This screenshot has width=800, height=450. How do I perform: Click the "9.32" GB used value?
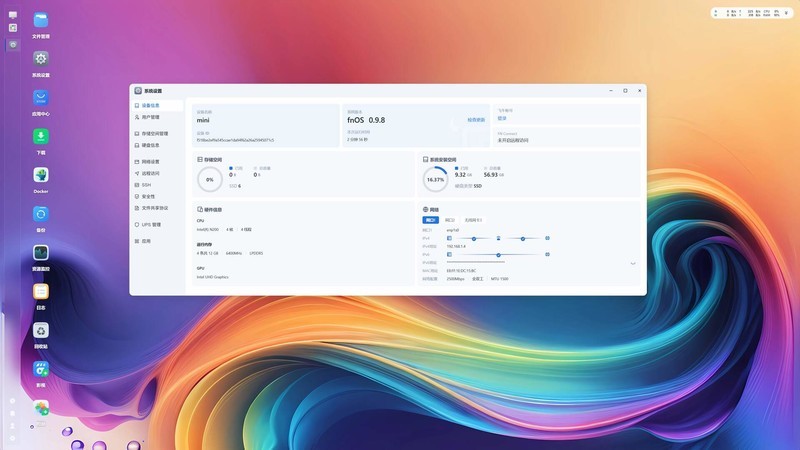(x=460, y=175)
